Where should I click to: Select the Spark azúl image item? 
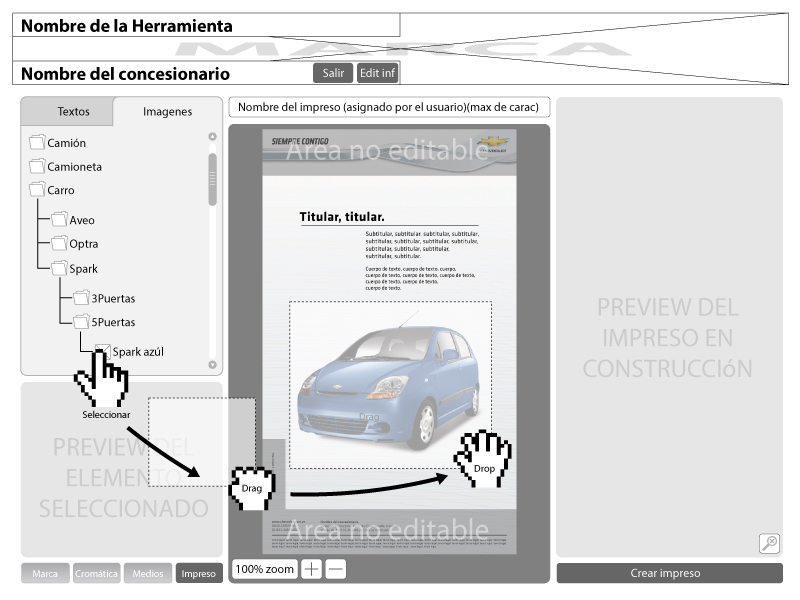(x=138, y=352)
